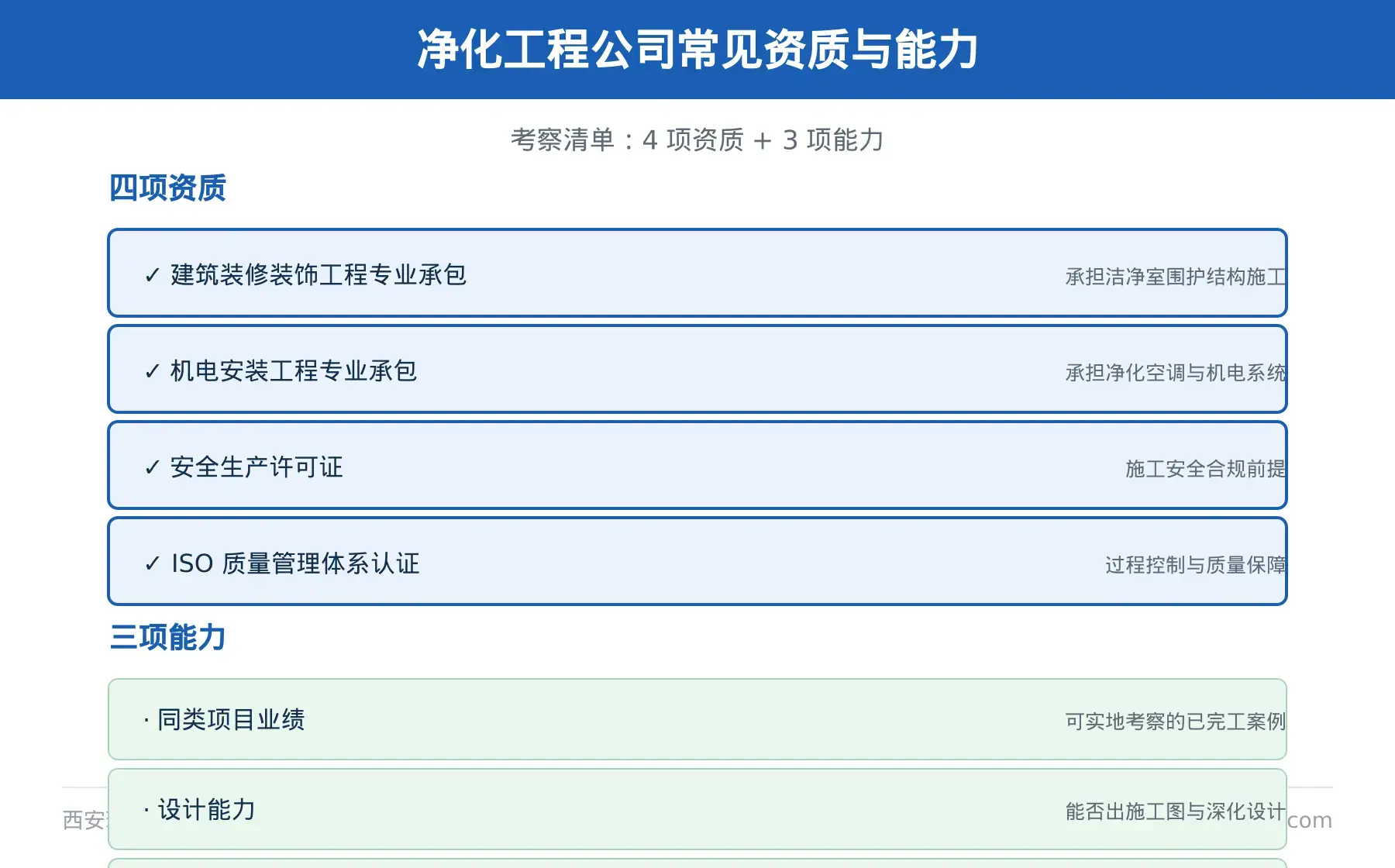Click the checkmark beside 安全生产许可证
This screenshot has width=1395, height=868.
tap(153, 468)
